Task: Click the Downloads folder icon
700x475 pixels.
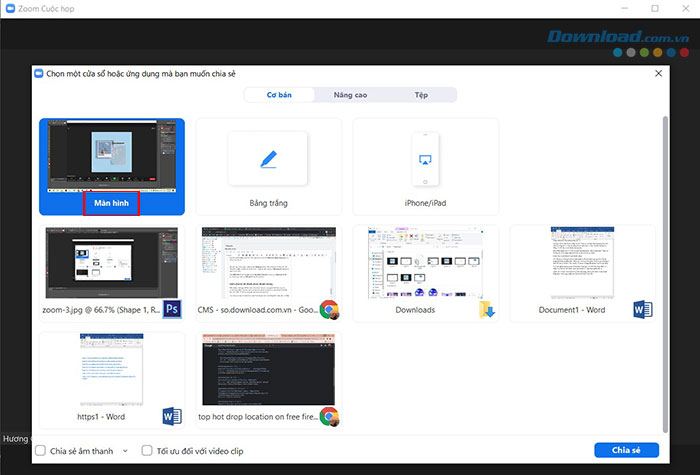Action: [486, 309]
